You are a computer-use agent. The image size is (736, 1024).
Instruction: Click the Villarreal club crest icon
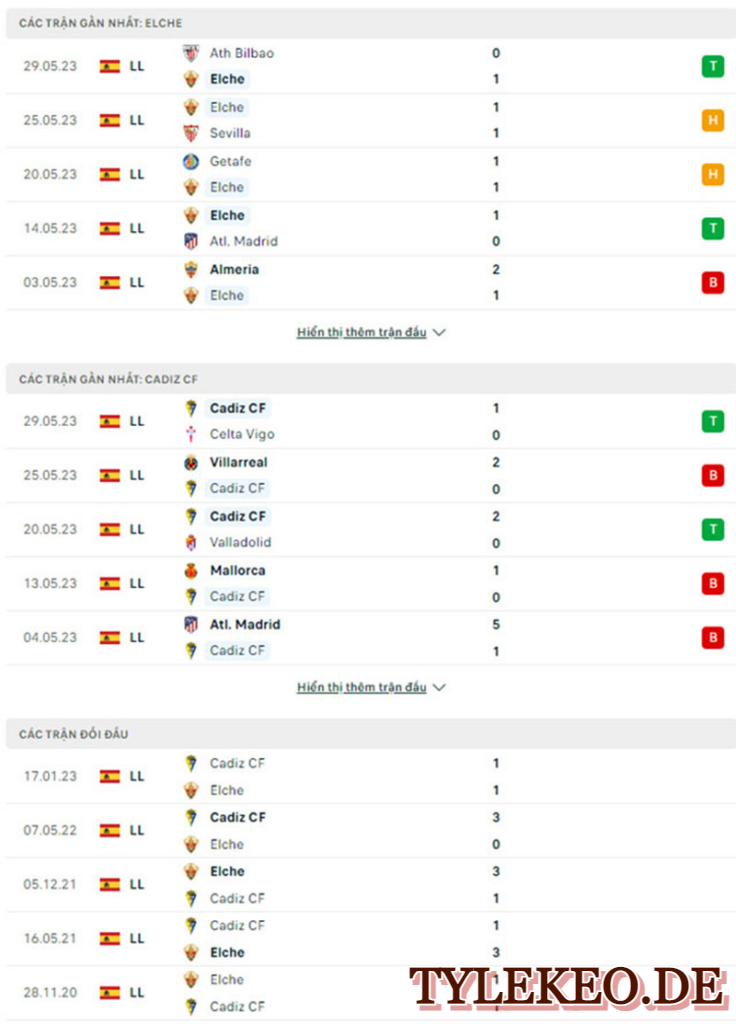pyautogui.click(x=190, y=462)
